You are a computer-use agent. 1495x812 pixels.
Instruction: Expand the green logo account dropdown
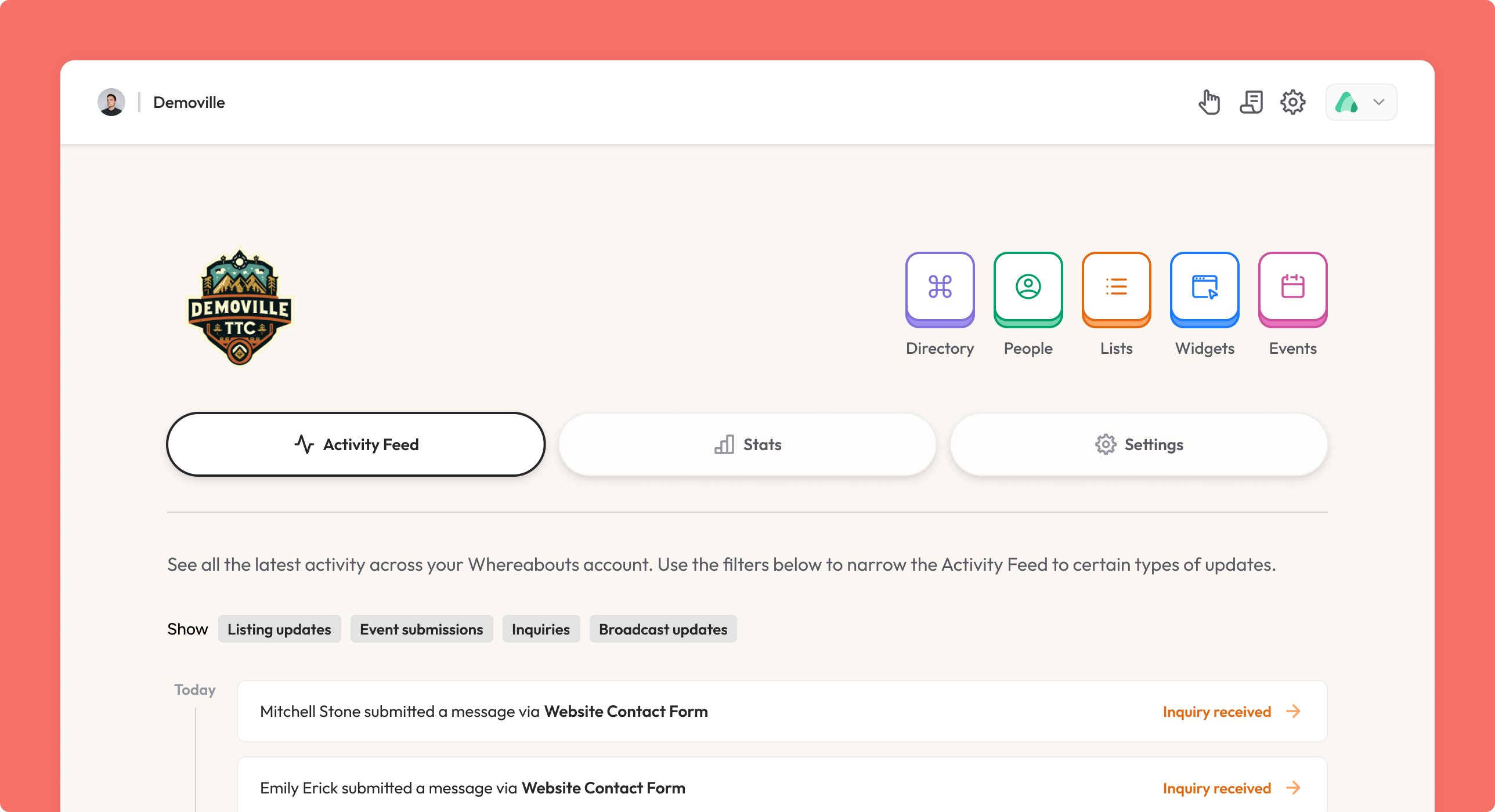(1361, 102)
